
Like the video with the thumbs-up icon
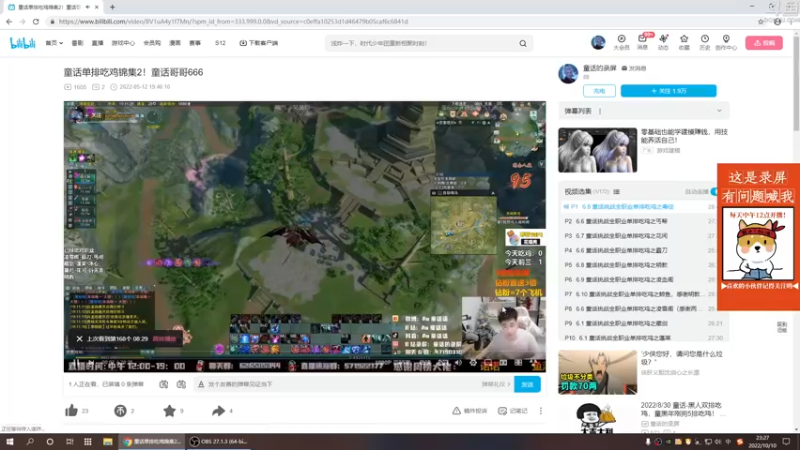tap(71, 410)
